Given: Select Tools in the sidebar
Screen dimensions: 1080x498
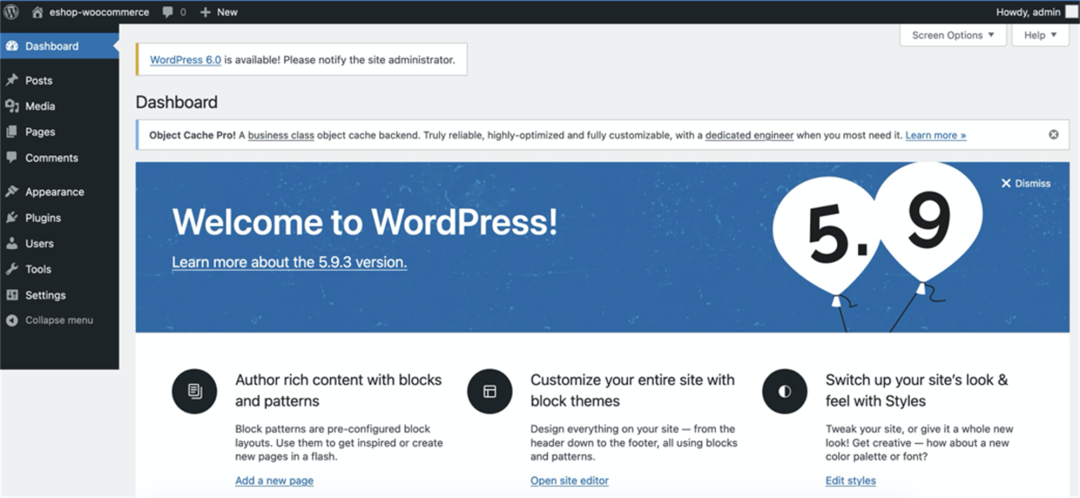Looking at the screenshot, I should coord(59,269).
